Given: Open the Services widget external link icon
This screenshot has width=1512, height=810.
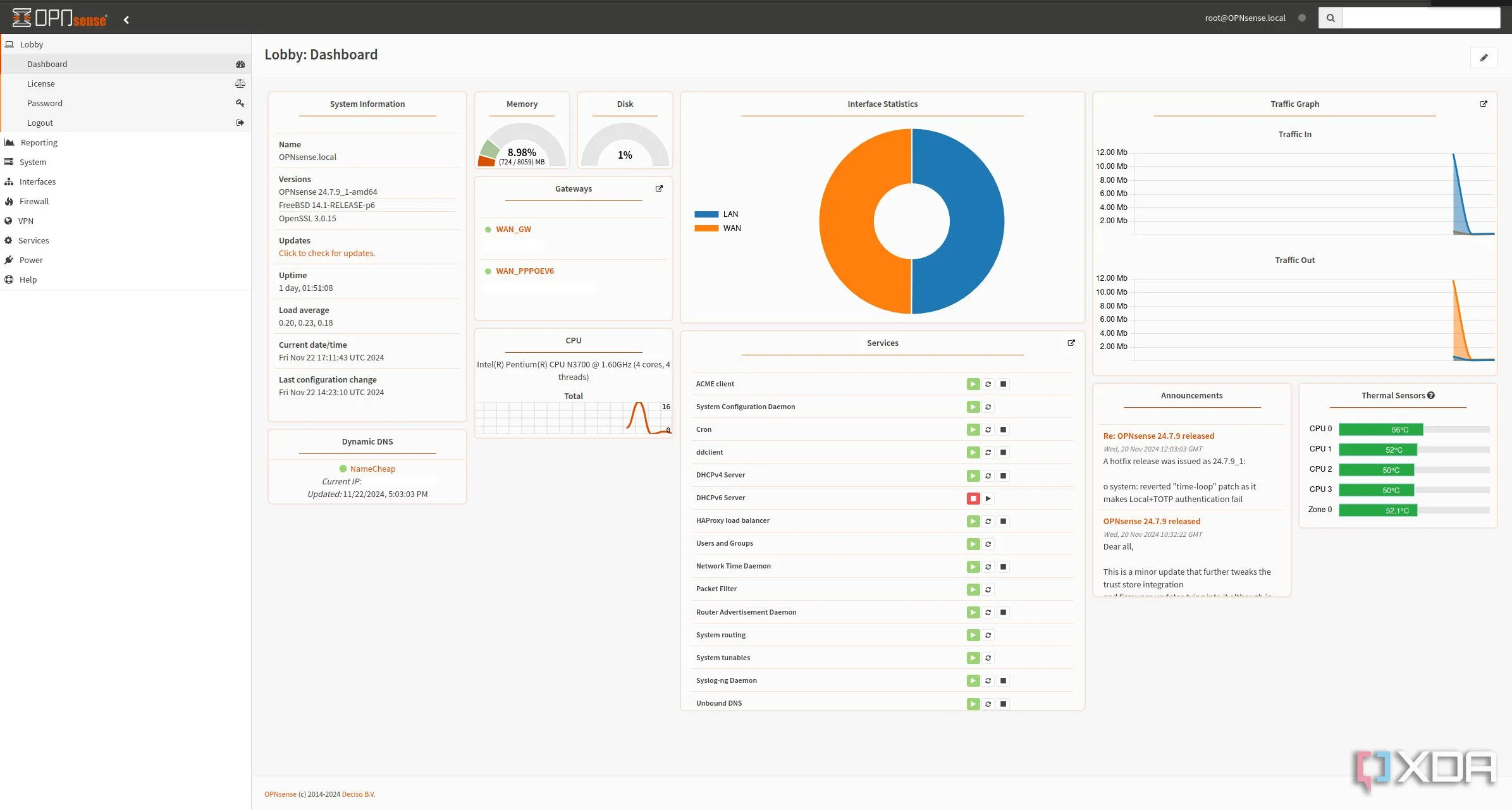Looking at the screenshot, I should 1071,343.
